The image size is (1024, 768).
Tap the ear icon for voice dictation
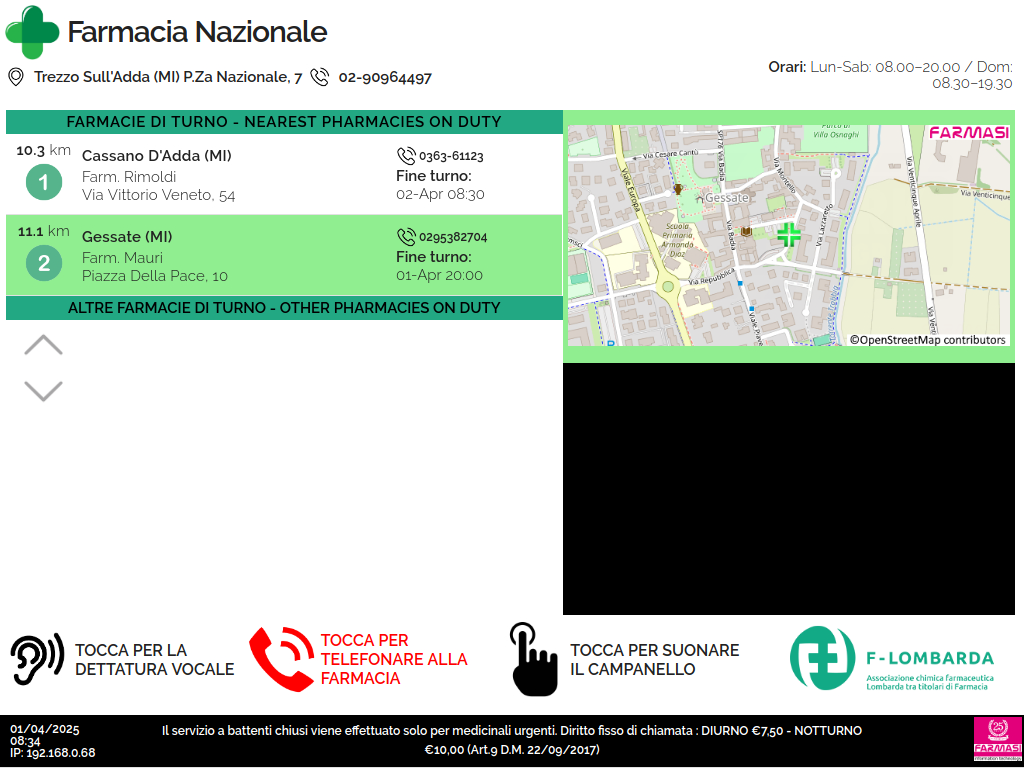pyautogui.click(x=37, y=659)
